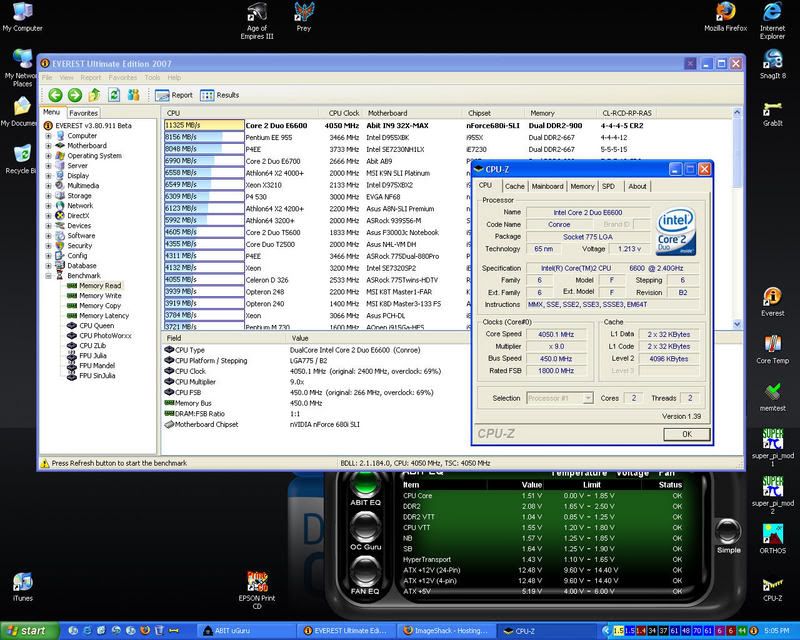Open iTunes desktop icon
Image resolution: width=800 pixels, height=640 pixels.
22,587
